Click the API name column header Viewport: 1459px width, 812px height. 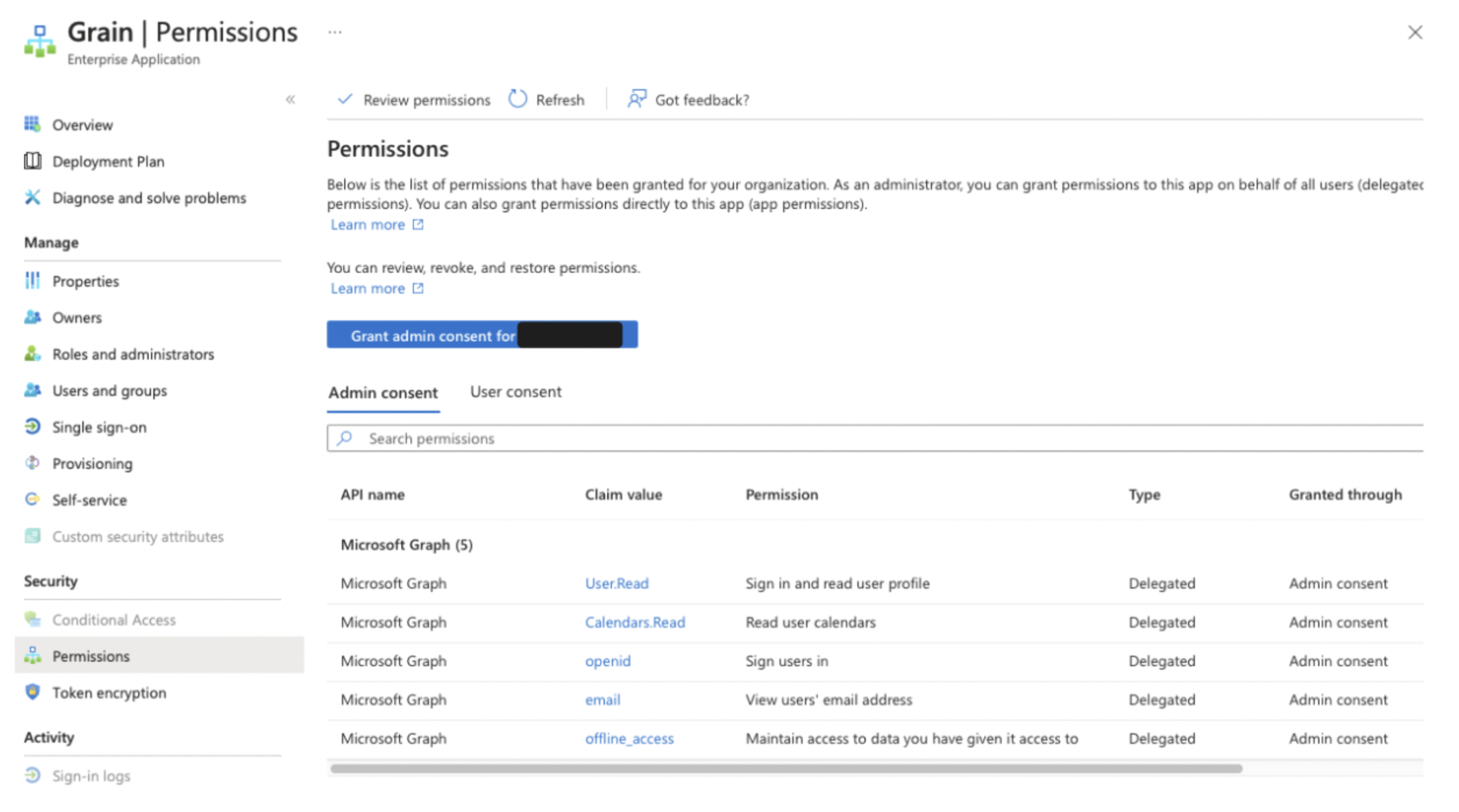tap(372, 495)
